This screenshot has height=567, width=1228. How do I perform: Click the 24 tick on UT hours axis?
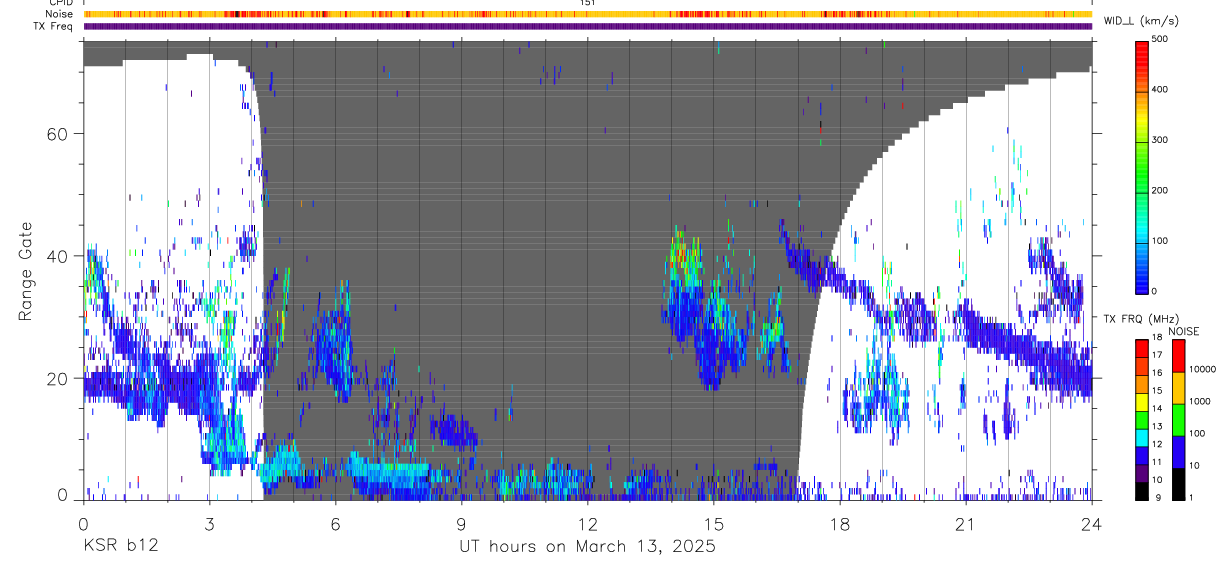click(x=1092, y=523)
